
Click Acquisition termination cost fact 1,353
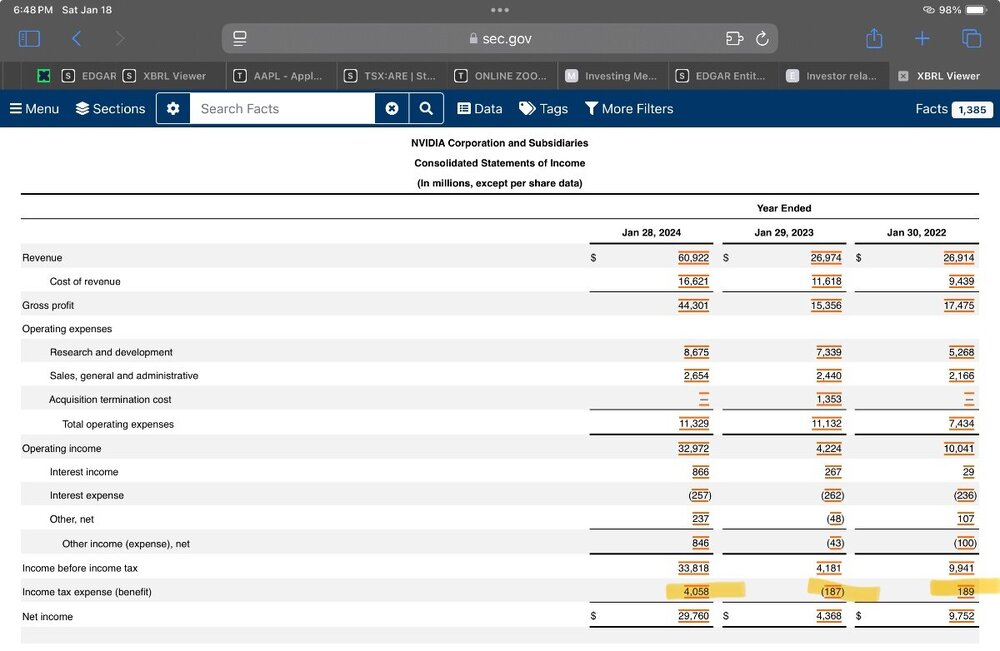click(828, 399)
